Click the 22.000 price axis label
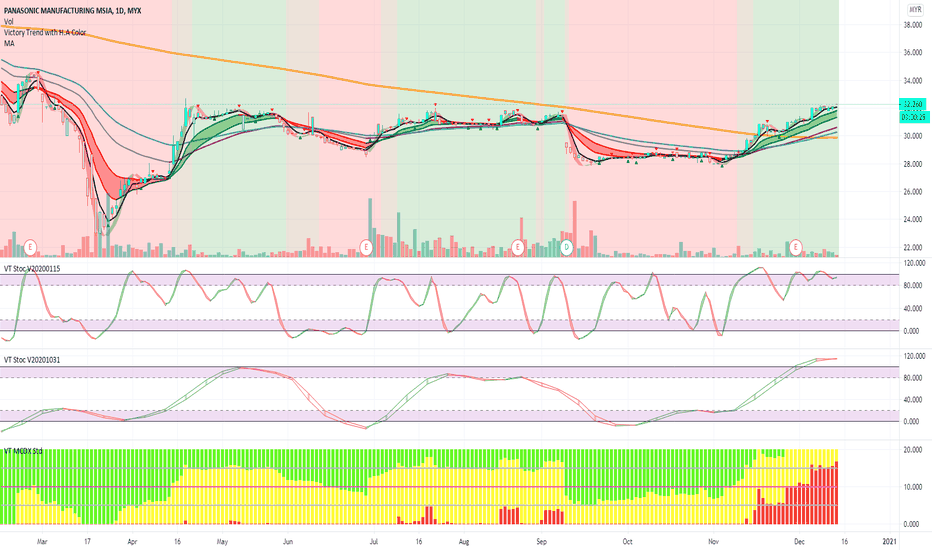932x550 pixels. coord(912,247)
